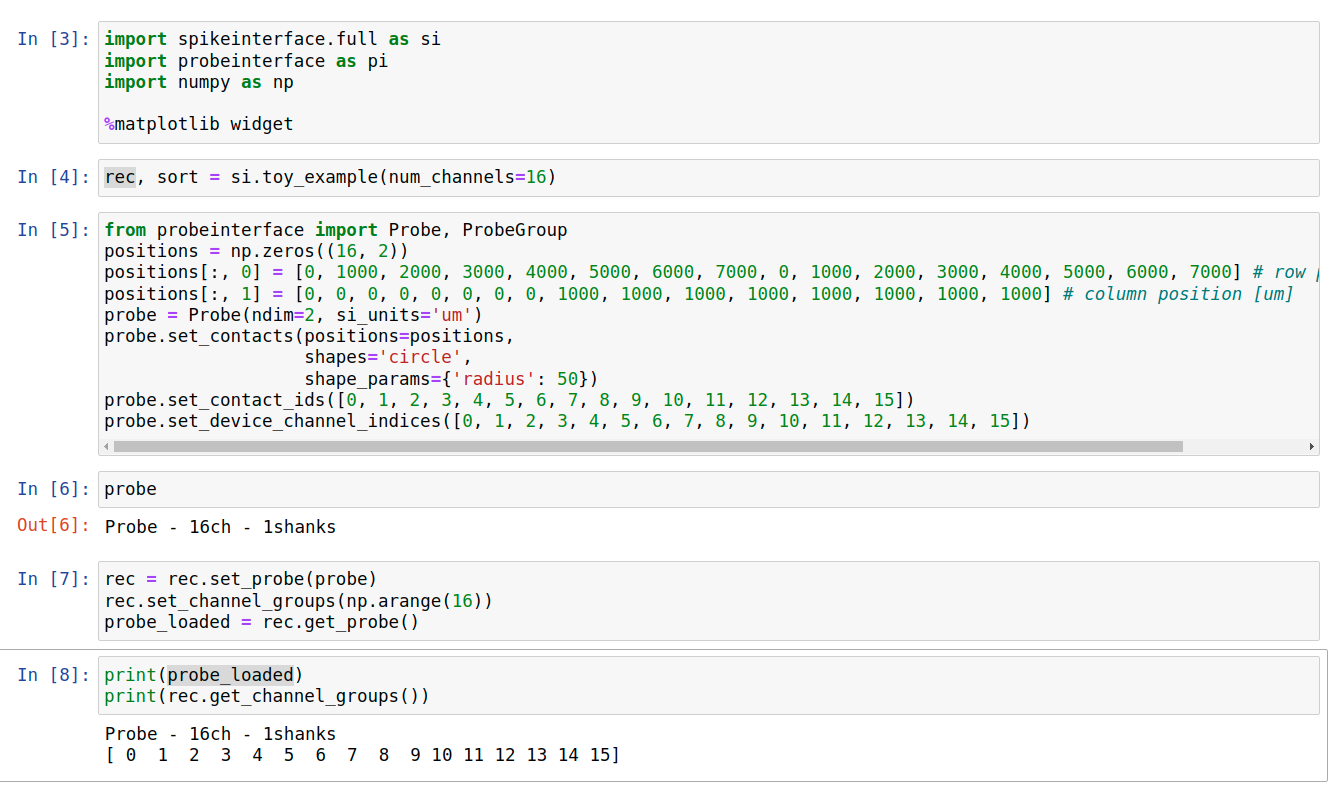Viewport: 1339px width, 796px height.
Task: Click the highlighted 'probe_loaded' in print statement
Action: [x=230, y=674]
